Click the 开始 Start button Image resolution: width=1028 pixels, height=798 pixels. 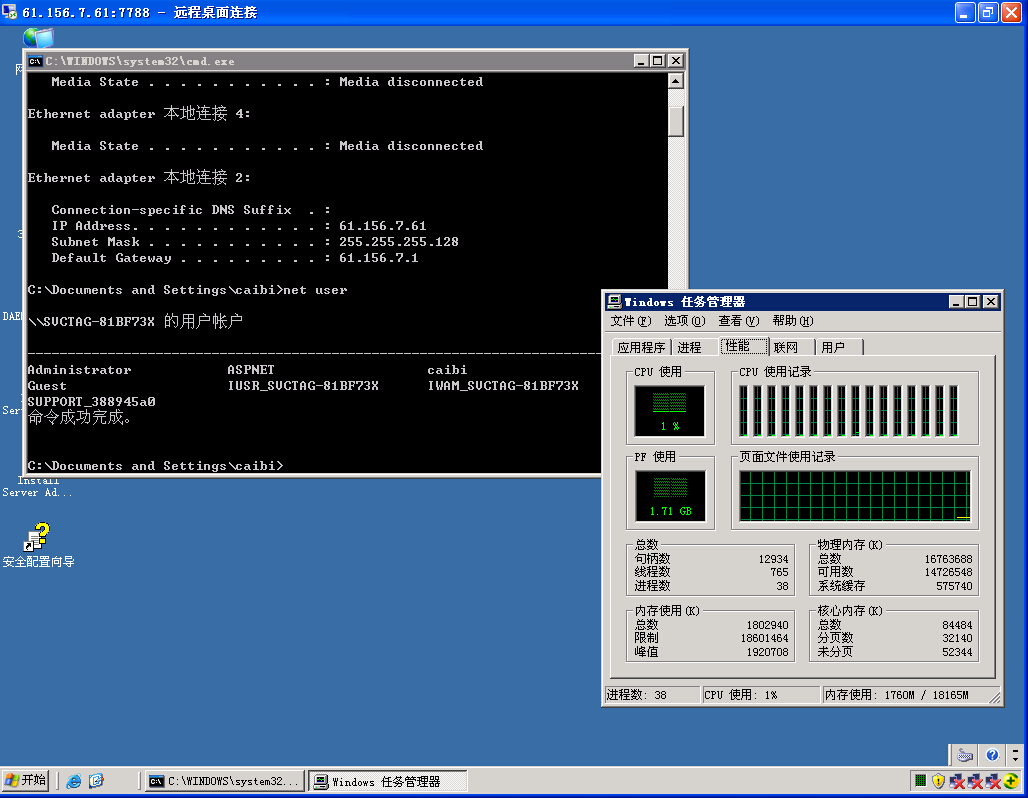26,780
